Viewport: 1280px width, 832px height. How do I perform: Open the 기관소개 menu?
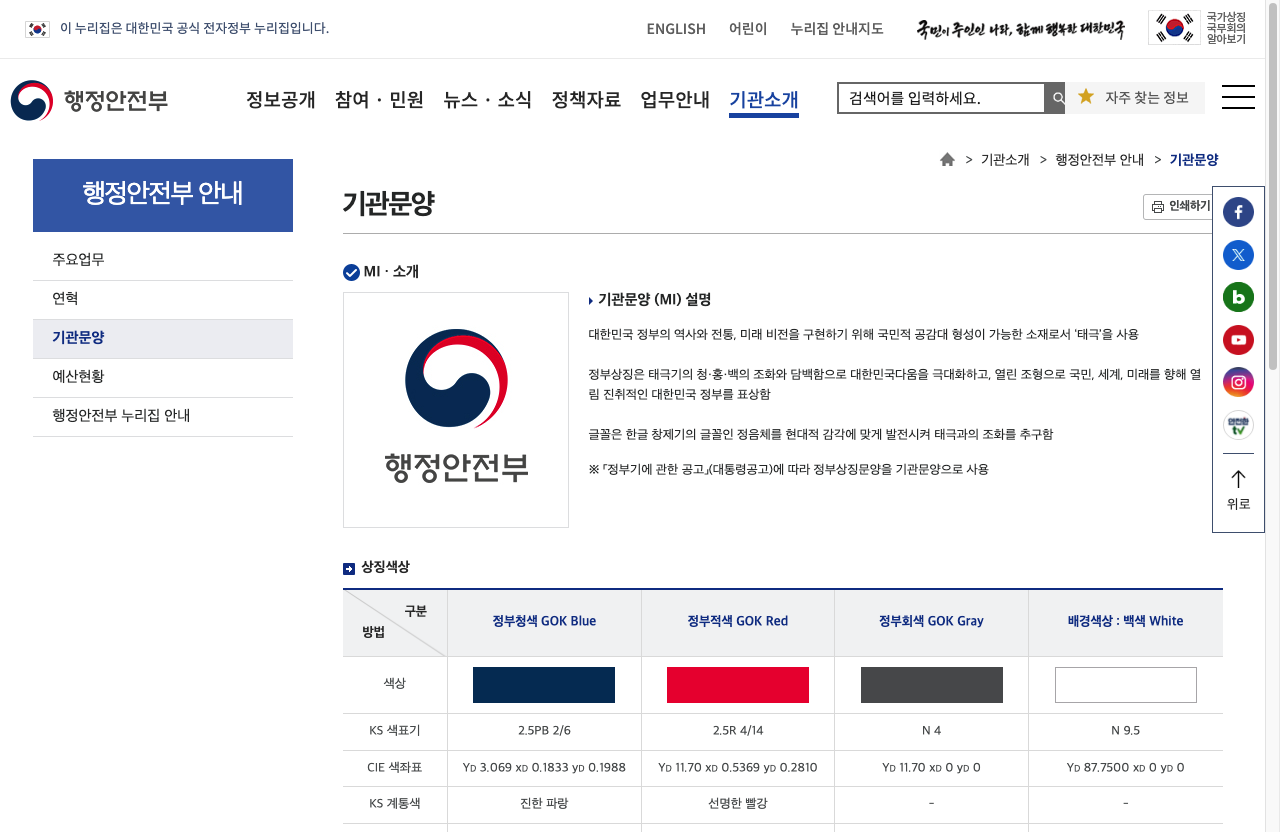pos(764,100)
